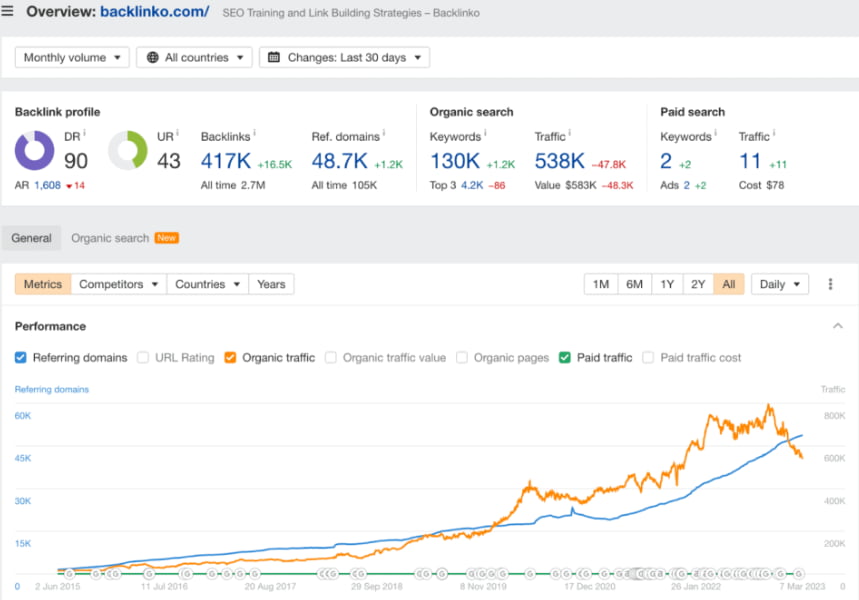Open the Monthly volume dropdown
Image resolution: width=859 pixels, height=600 pixels.
[x=72, y=58]
